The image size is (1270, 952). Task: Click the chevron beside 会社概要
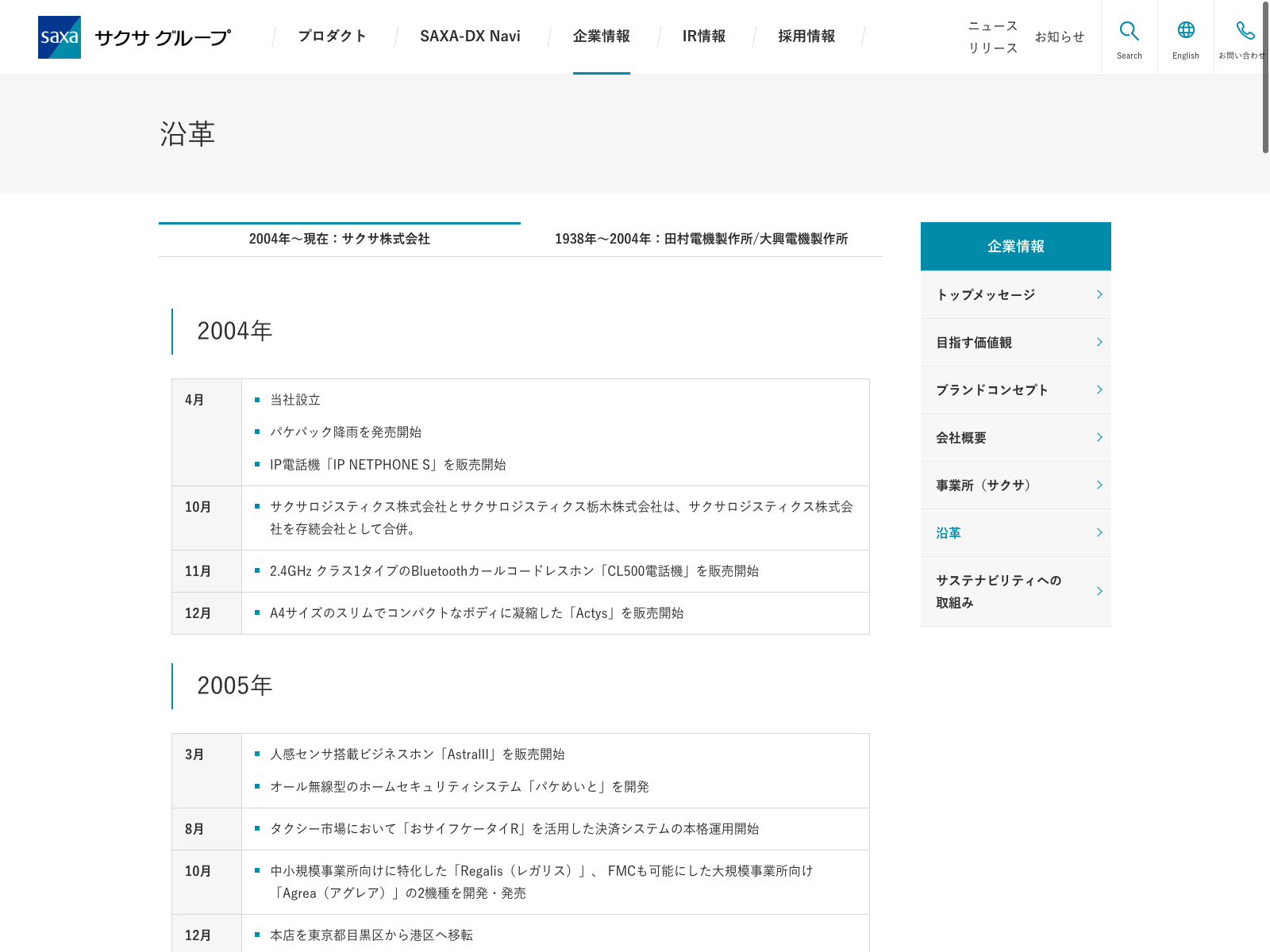click(1099, 437)
